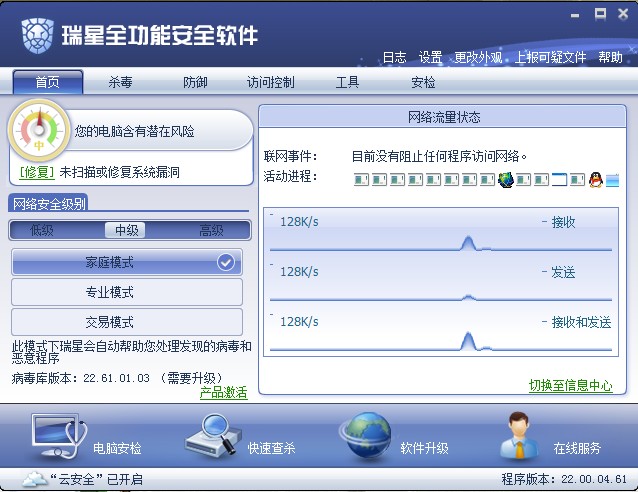The image size is (638, 492).
Task: Click the 网络安全级别 tab header
Action: 49,203
